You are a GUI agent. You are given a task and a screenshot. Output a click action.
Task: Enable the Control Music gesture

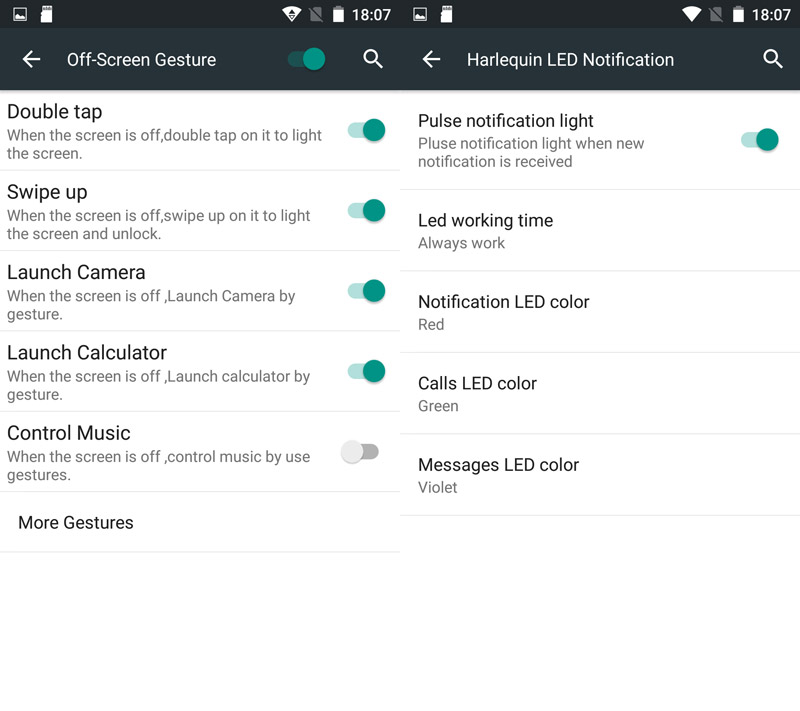(360, 452)
